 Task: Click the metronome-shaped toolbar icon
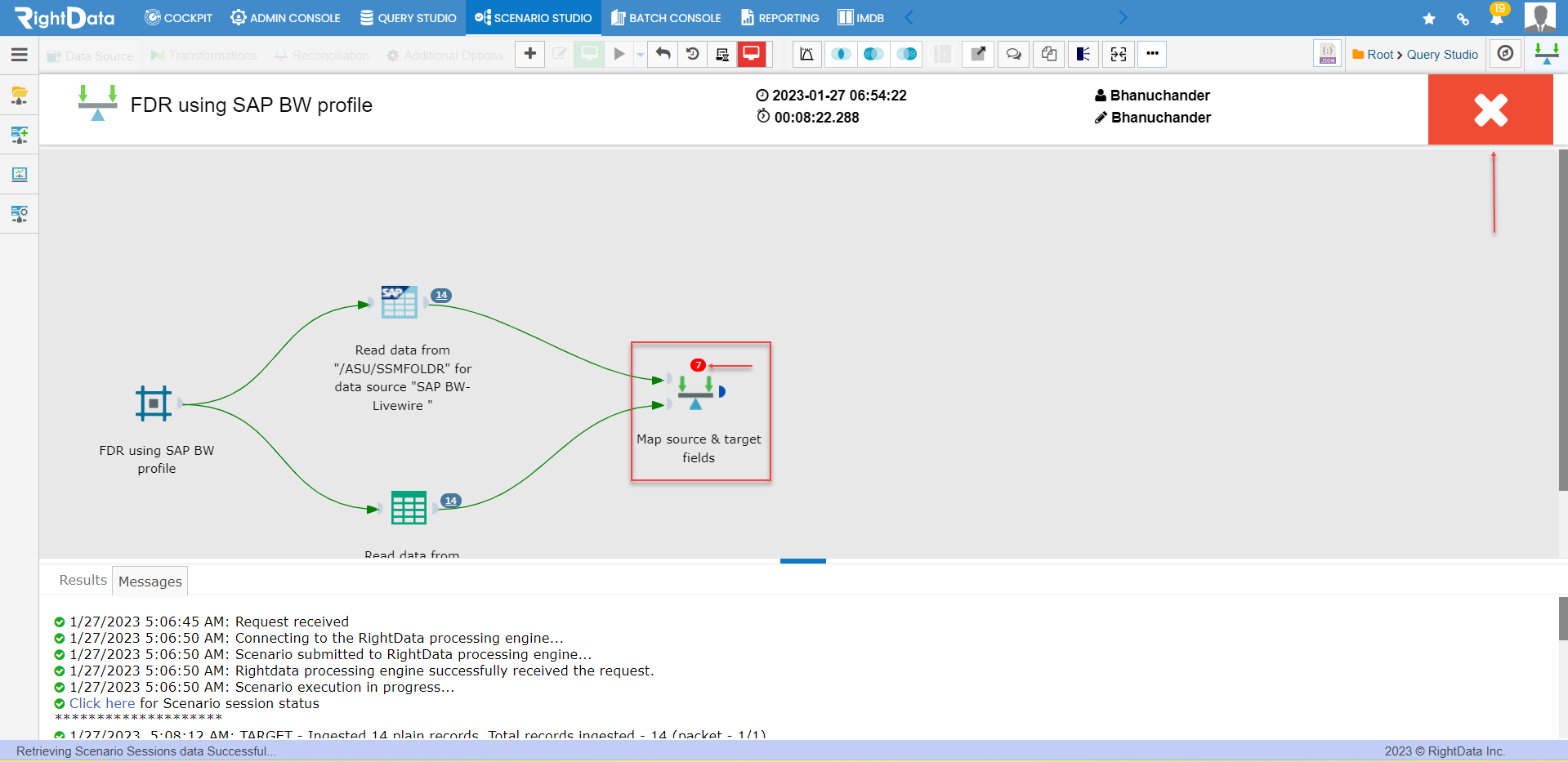806,54
